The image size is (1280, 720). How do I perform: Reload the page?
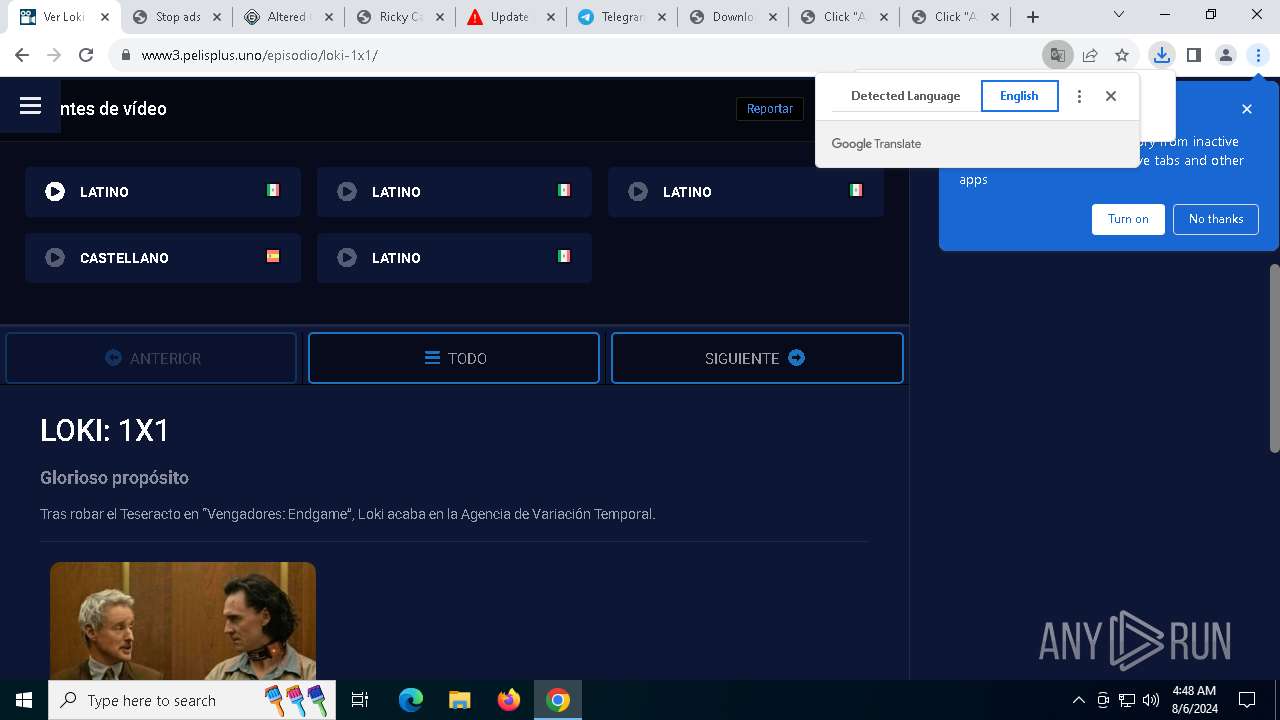86,55
